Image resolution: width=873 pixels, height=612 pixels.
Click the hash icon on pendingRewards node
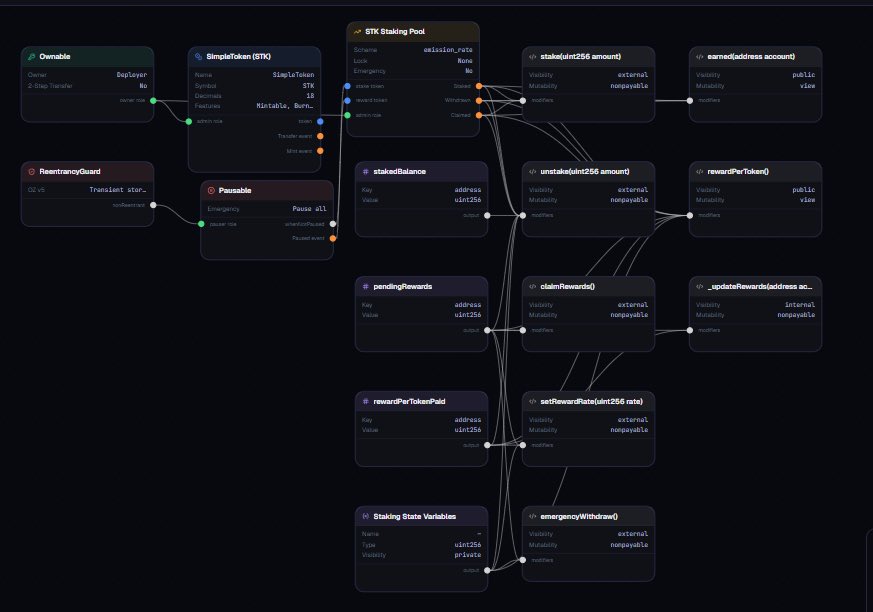click(x=366, y=286)
